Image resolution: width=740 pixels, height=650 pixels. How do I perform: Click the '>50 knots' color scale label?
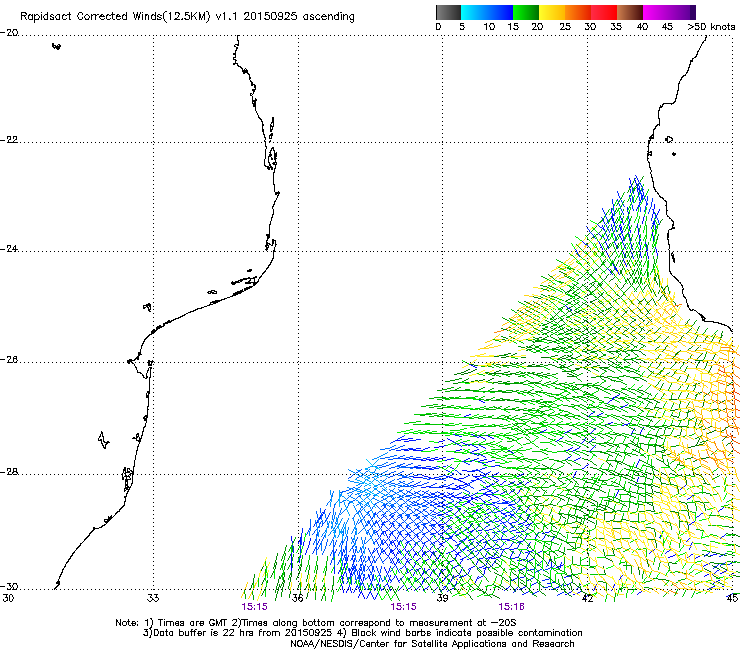click(x=711, y=27)
